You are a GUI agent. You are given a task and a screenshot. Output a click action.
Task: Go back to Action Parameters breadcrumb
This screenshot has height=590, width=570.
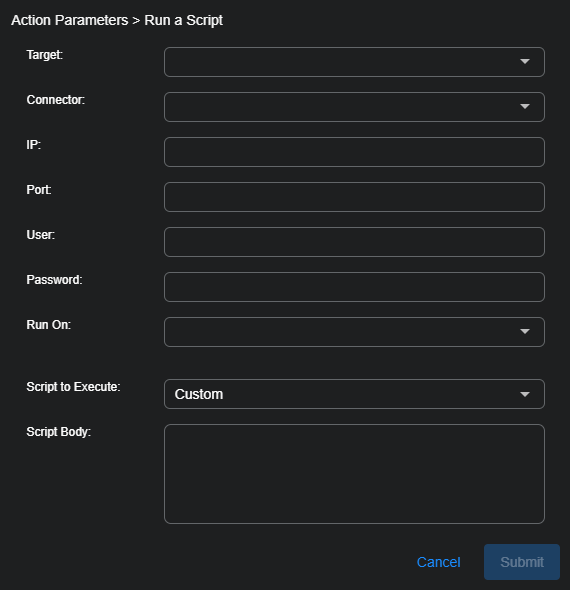(x=70, y=20)
